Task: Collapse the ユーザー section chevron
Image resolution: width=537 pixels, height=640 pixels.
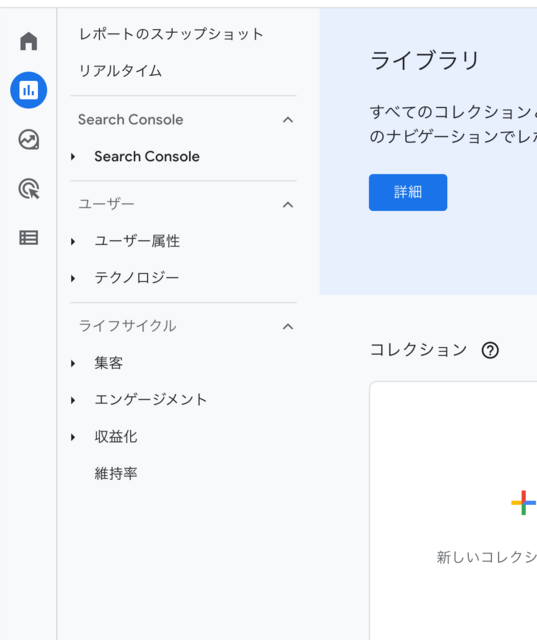Action: pyautogui.click(x=288, y=204)
